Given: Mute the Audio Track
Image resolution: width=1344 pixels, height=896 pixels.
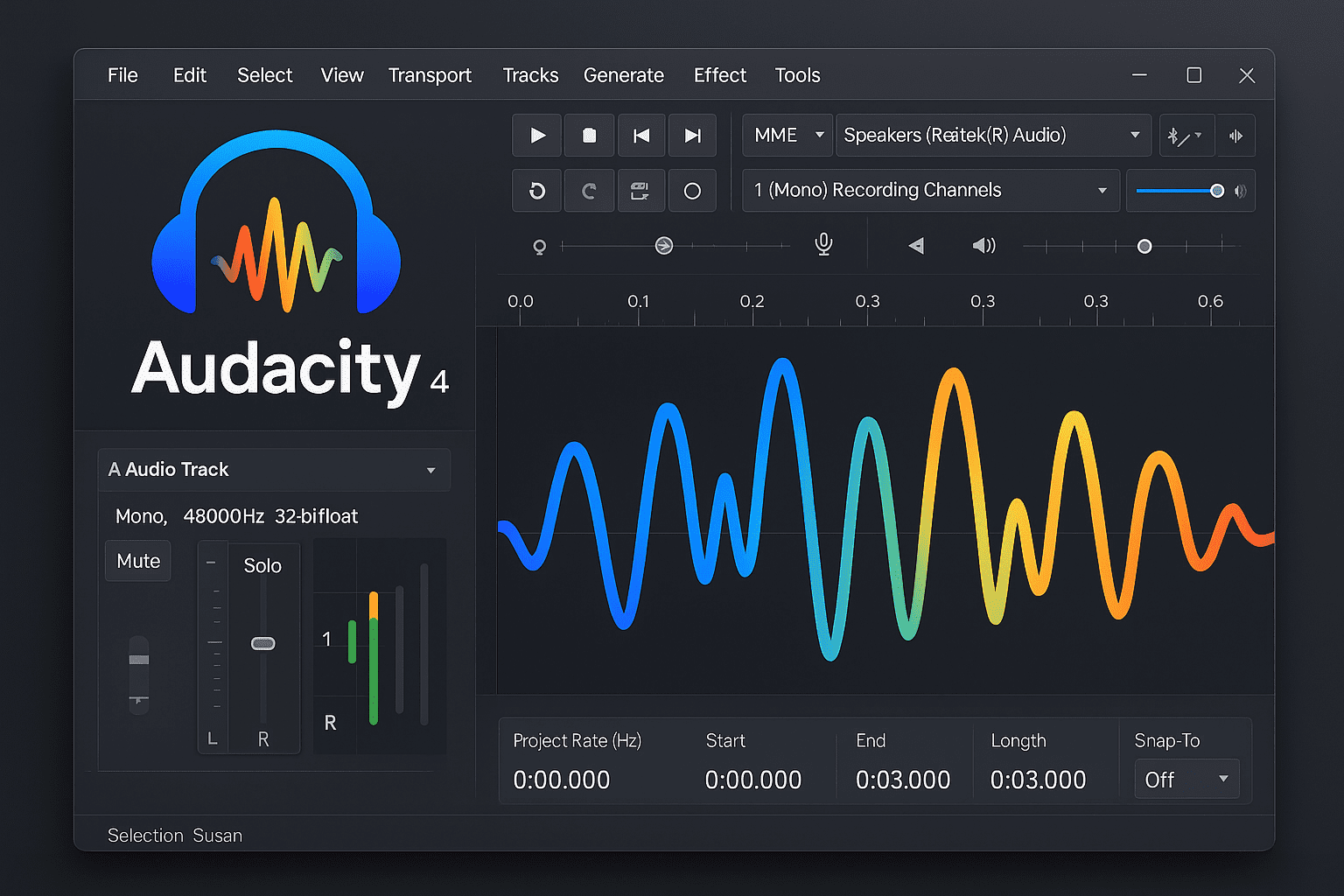Looking at the screenshot, I should pos(138,561).
